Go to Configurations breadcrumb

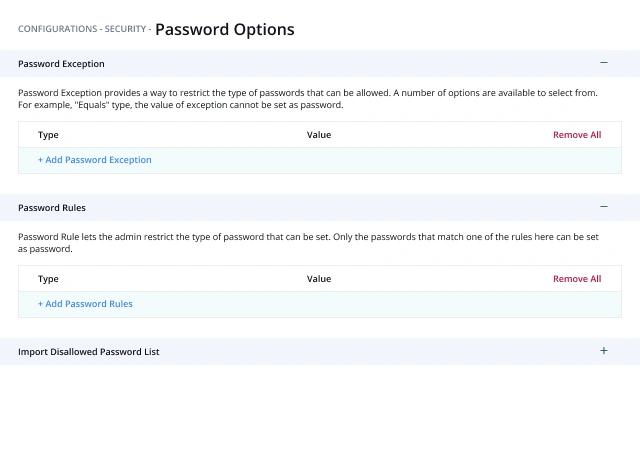[57, 29]
